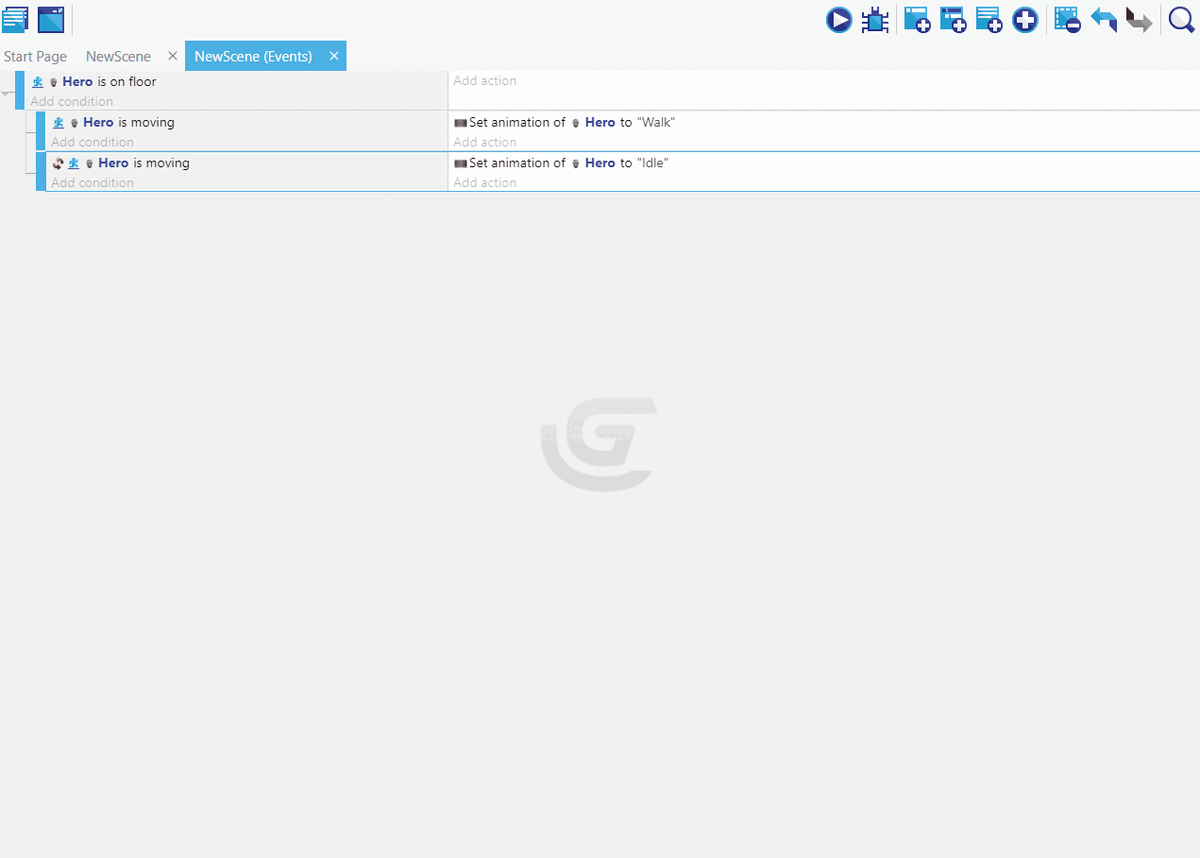The height and width of the screenshot is (858, 1200).
Task: Switch to the NewScene tab
Action: click(x=118, y=57)
